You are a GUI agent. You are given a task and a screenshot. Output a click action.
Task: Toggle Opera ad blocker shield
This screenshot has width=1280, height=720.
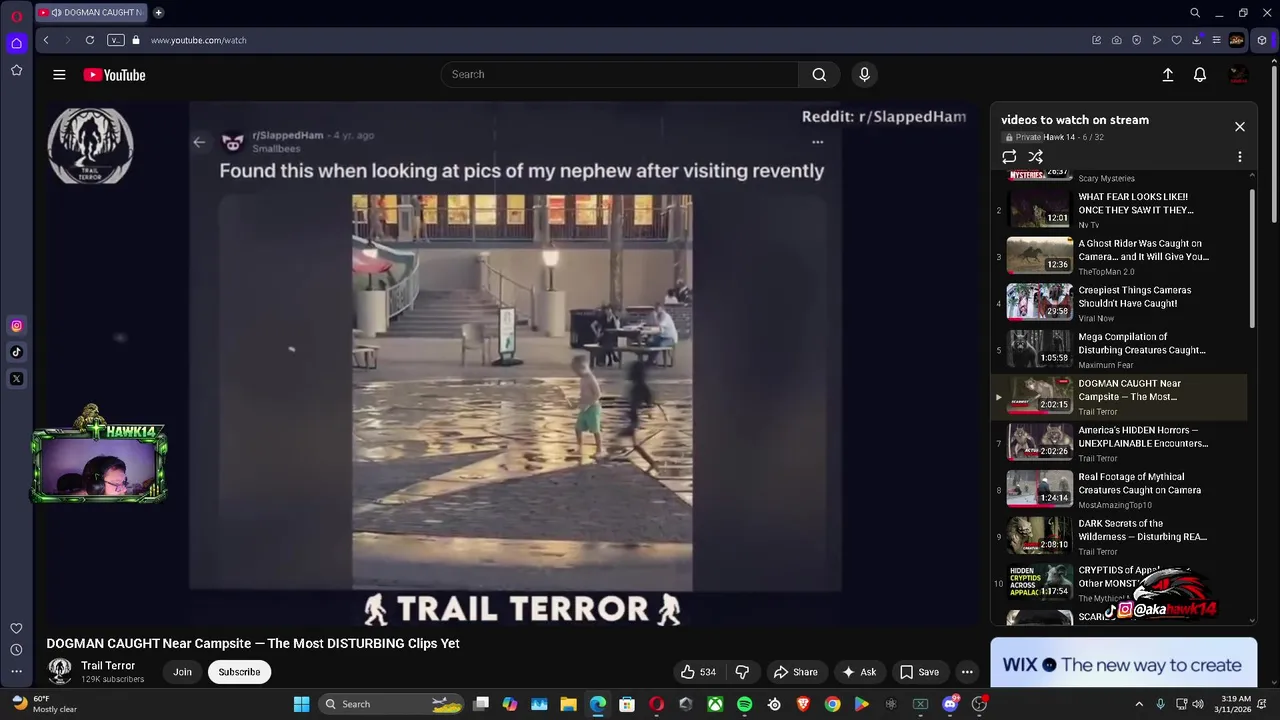(1136, 40)
